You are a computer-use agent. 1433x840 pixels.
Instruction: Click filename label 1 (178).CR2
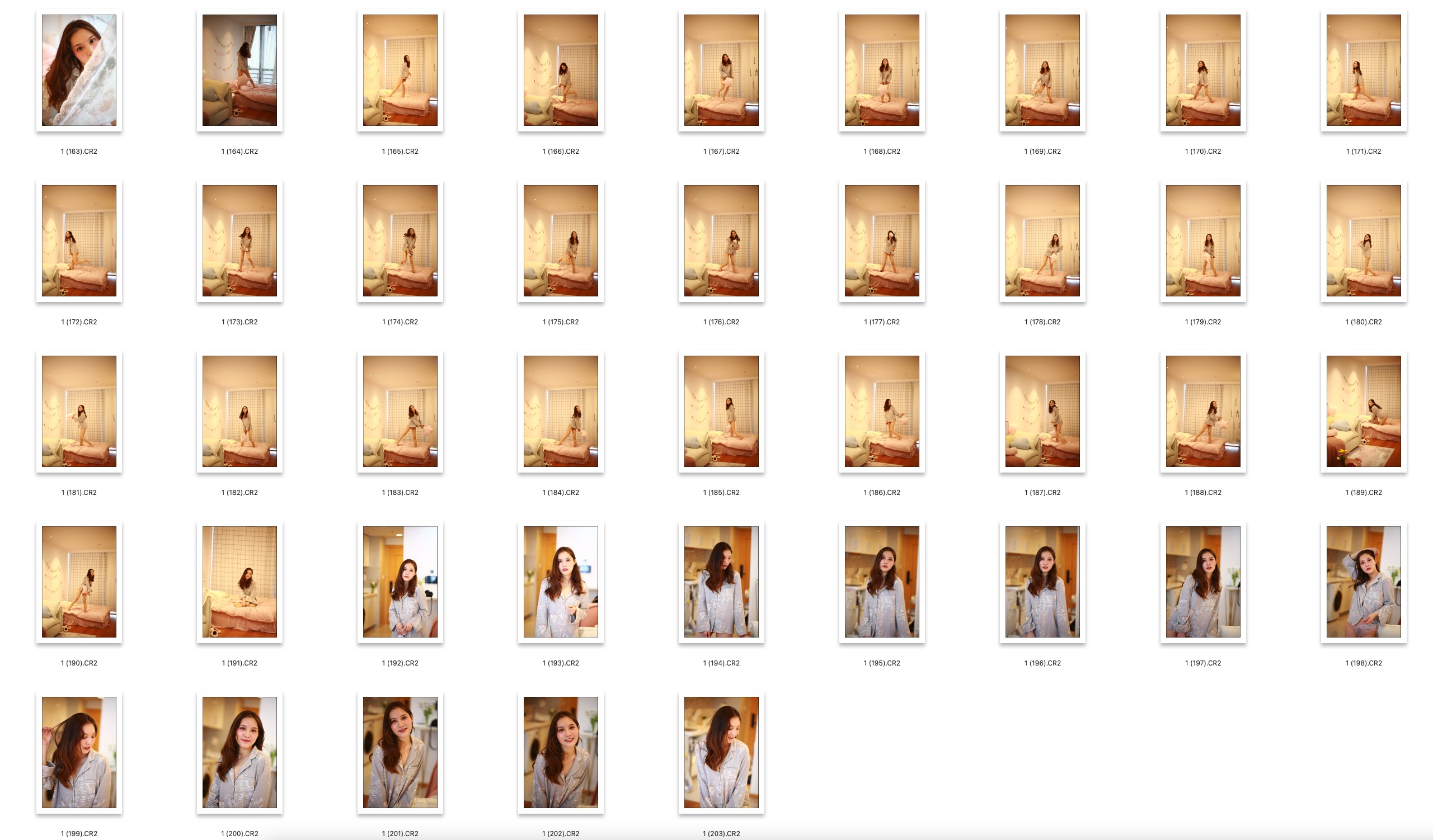coord(1042,322)
